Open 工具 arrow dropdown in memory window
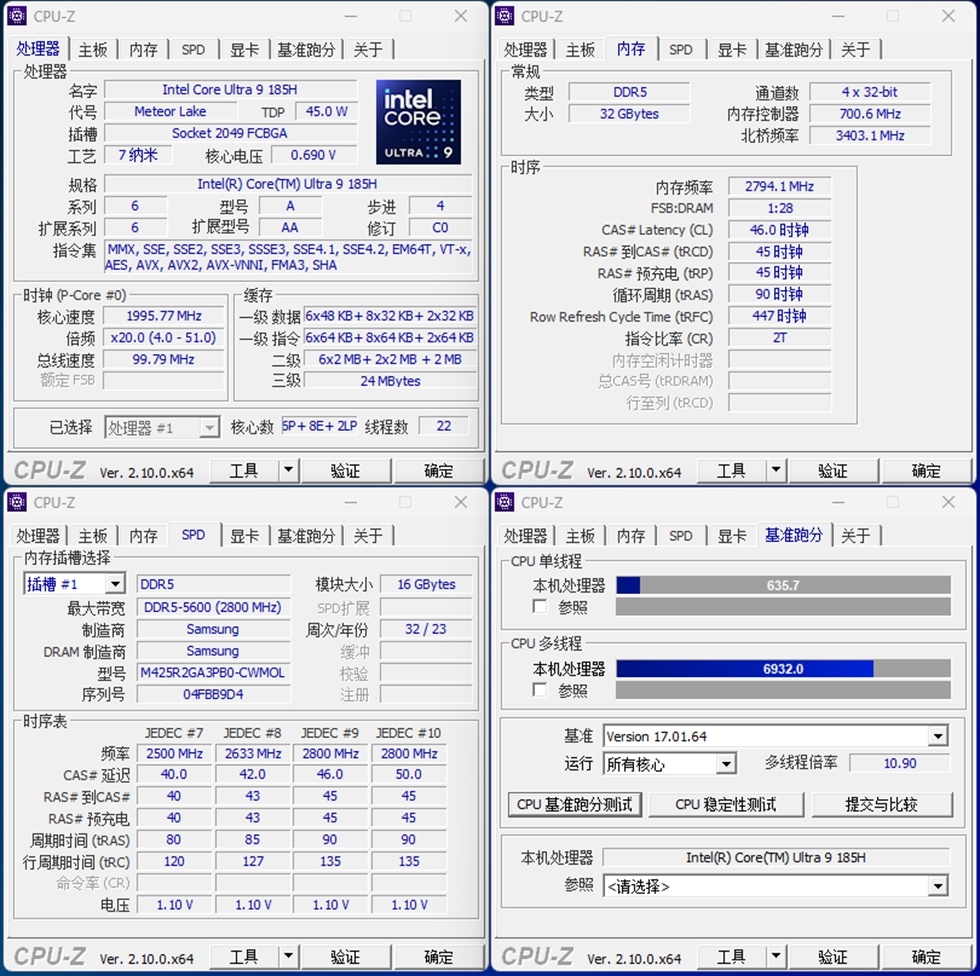Image resolution: width=980 pixels, height=976 pixels. pyautogui.click(x=776, y=470)
